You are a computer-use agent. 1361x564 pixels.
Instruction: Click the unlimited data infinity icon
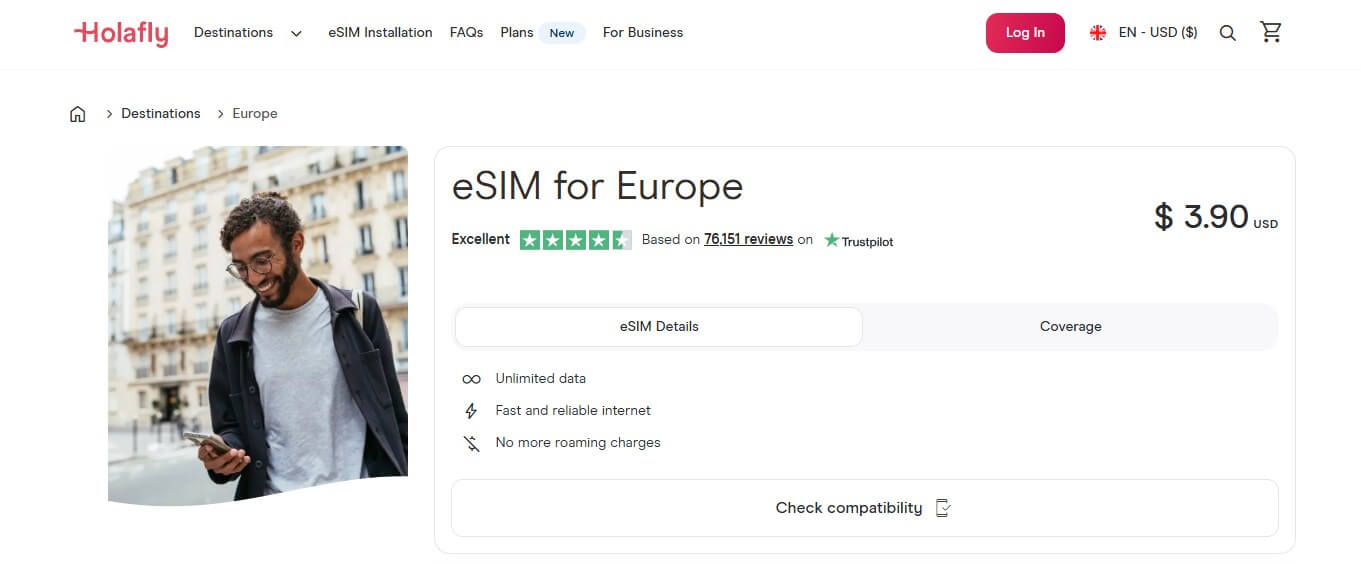471,379
